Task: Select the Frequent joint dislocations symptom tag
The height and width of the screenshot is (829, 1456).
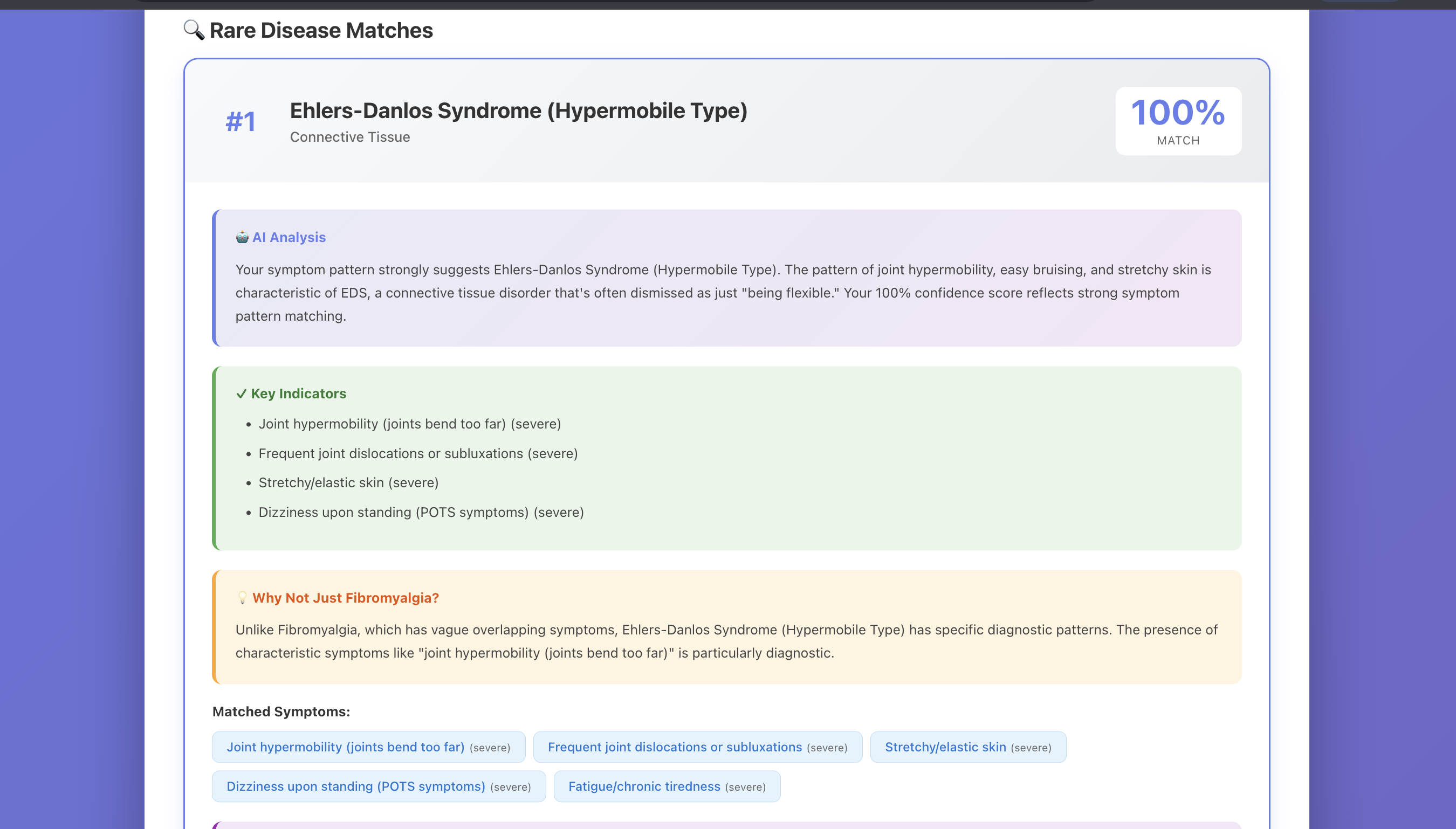Action: 697,747
